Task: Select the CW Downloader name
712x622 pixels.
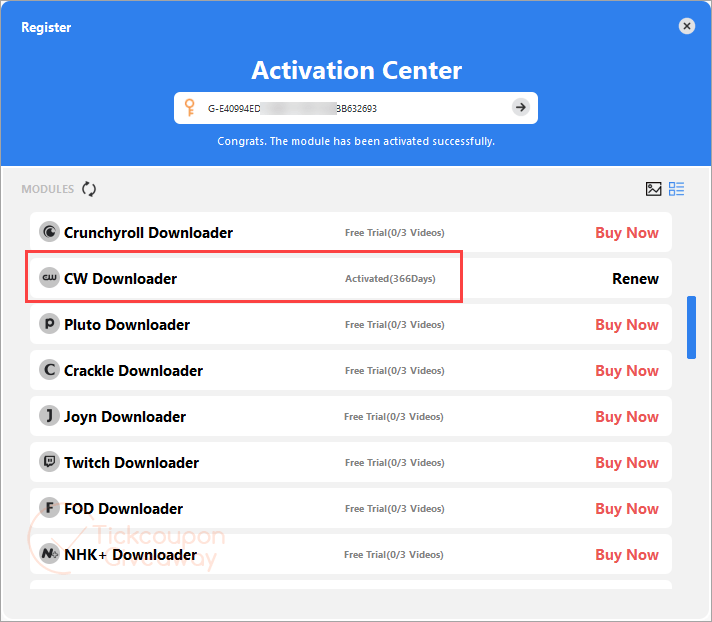Action: [120, 278]
